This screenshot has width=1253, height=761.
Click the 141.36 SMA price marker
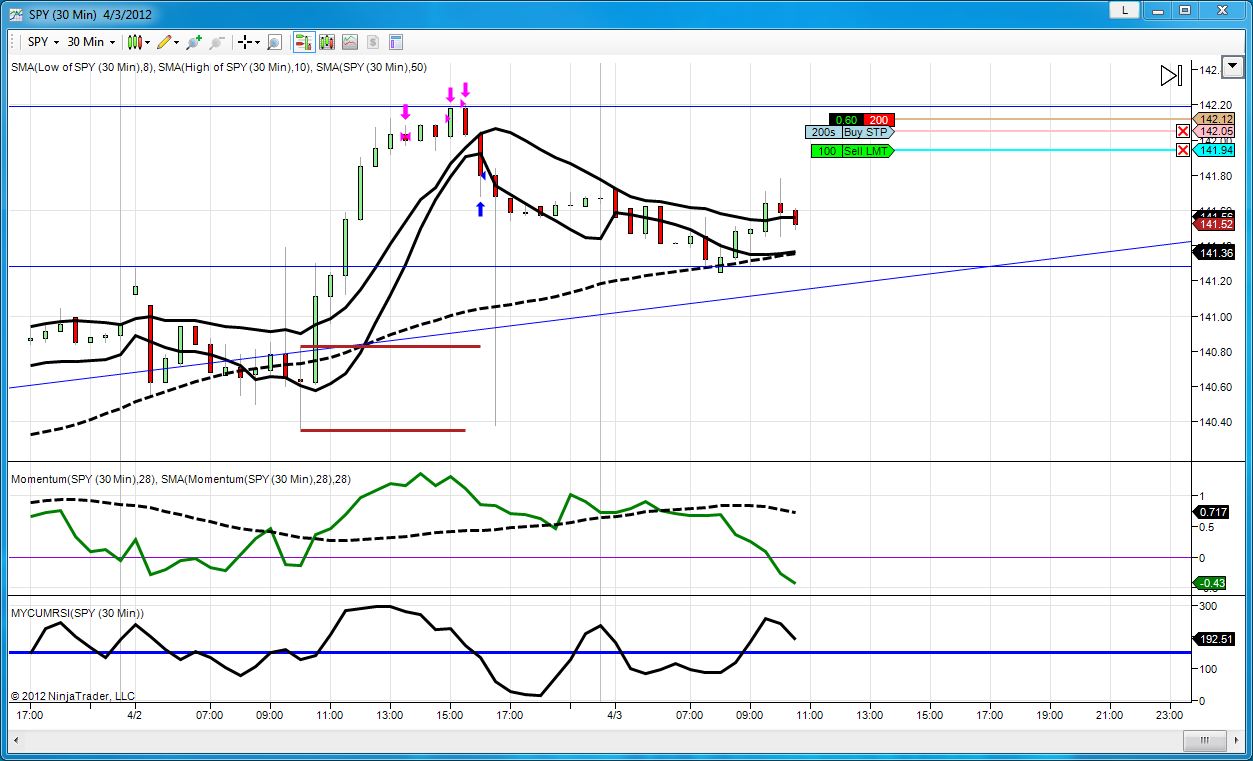(1214, 253)
